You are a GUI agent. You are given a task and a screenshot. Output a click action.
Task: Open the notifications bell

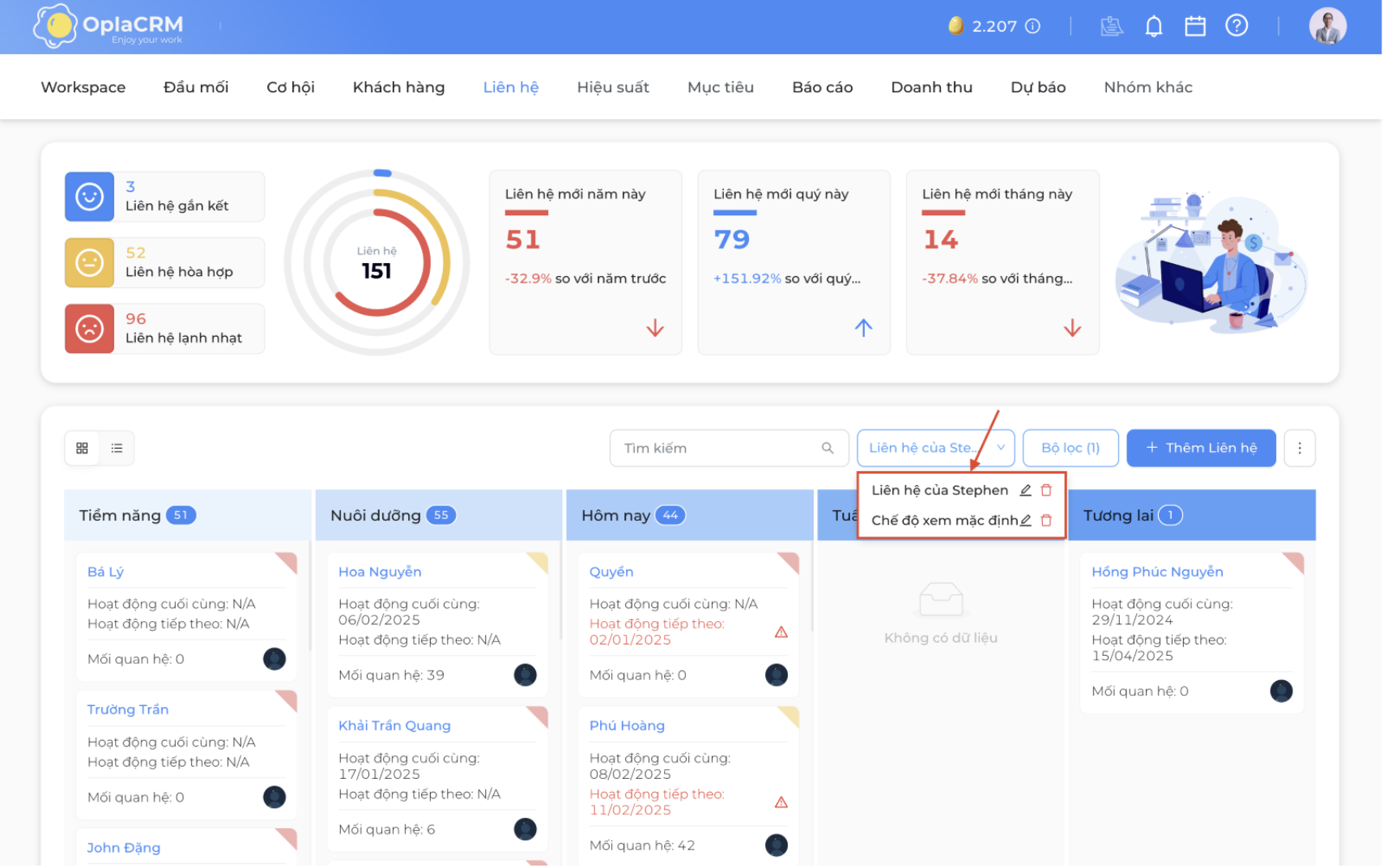(x=1154, y=26)
